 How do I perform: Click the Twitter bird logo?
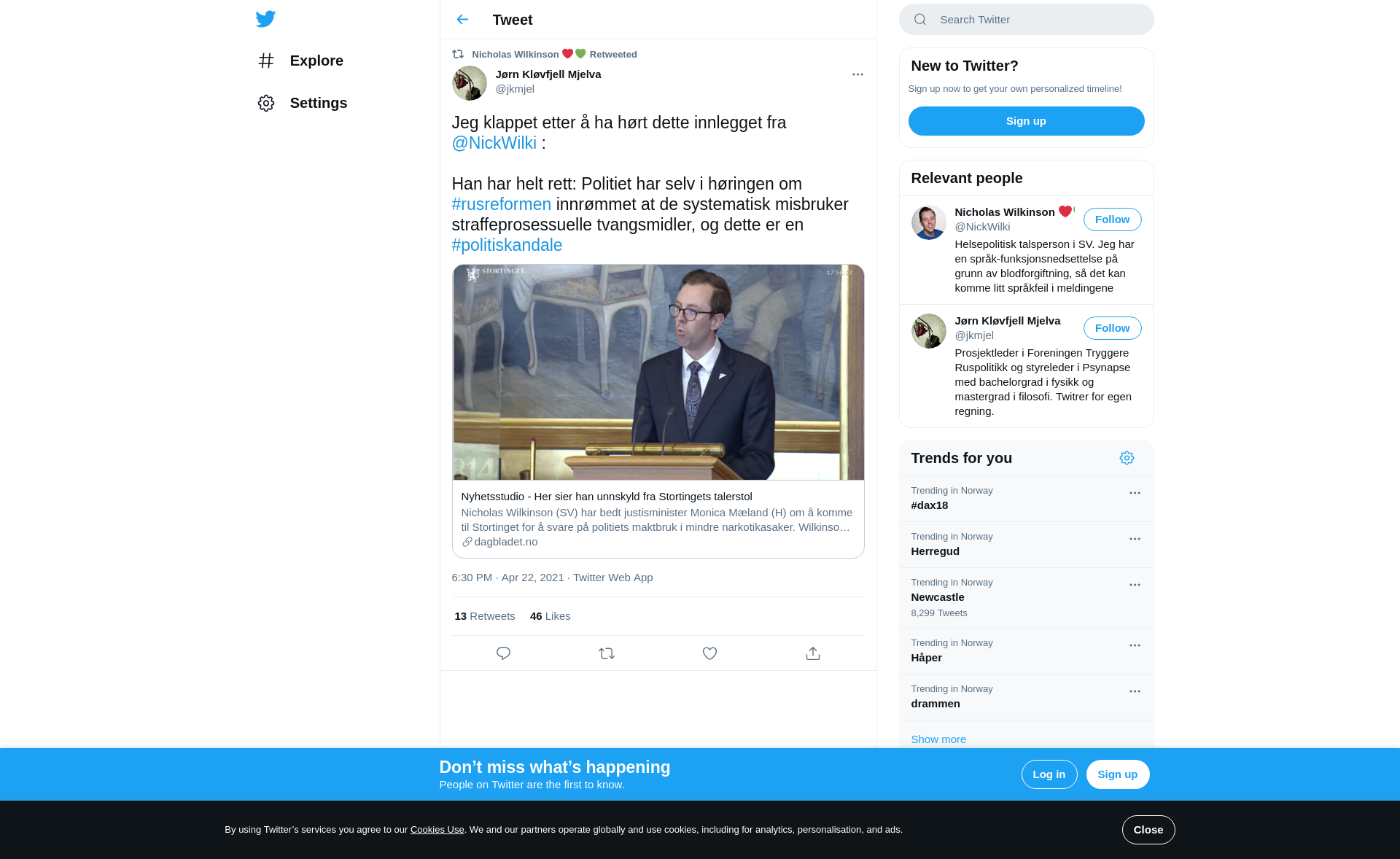[265, 19]
